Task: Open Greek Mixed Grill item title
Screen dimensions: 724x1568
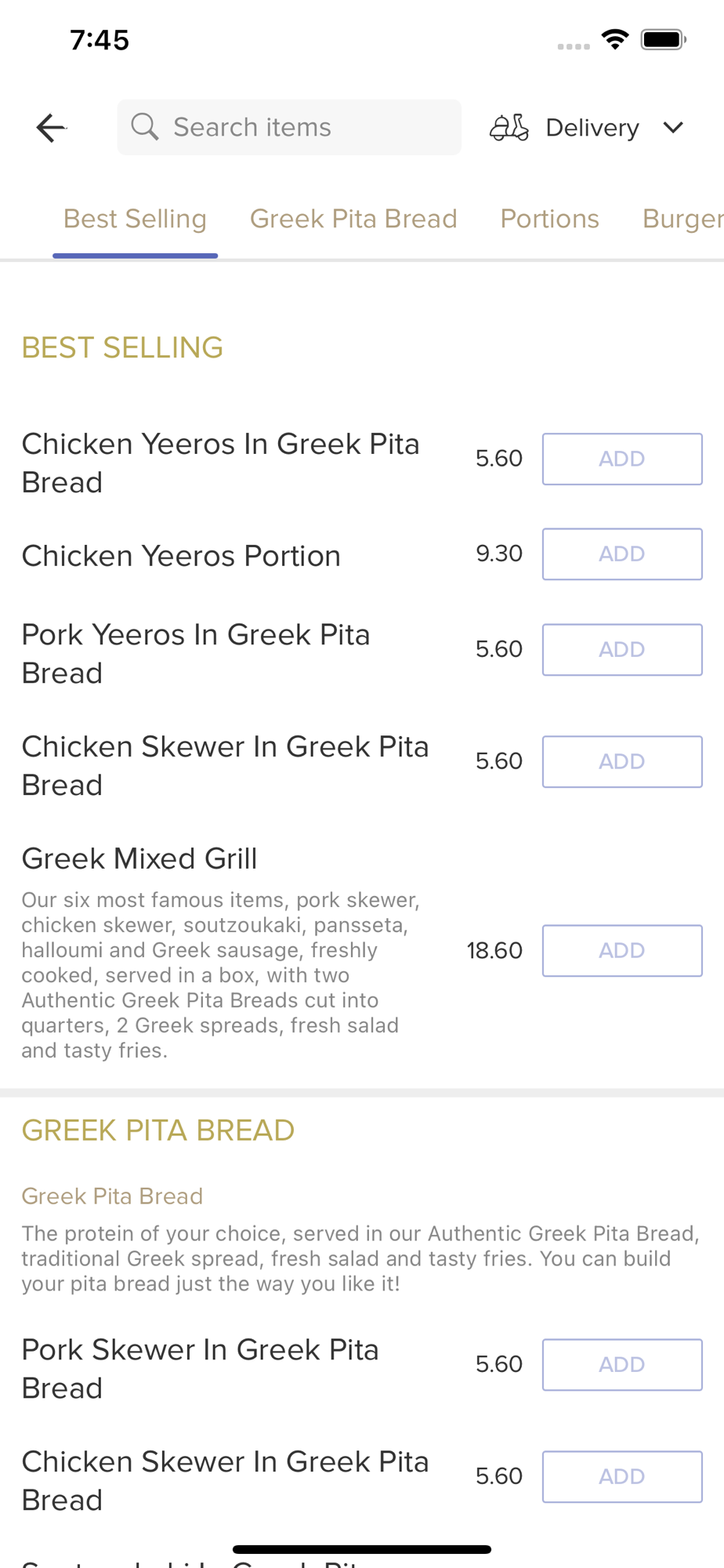Action: pos(139,858)
